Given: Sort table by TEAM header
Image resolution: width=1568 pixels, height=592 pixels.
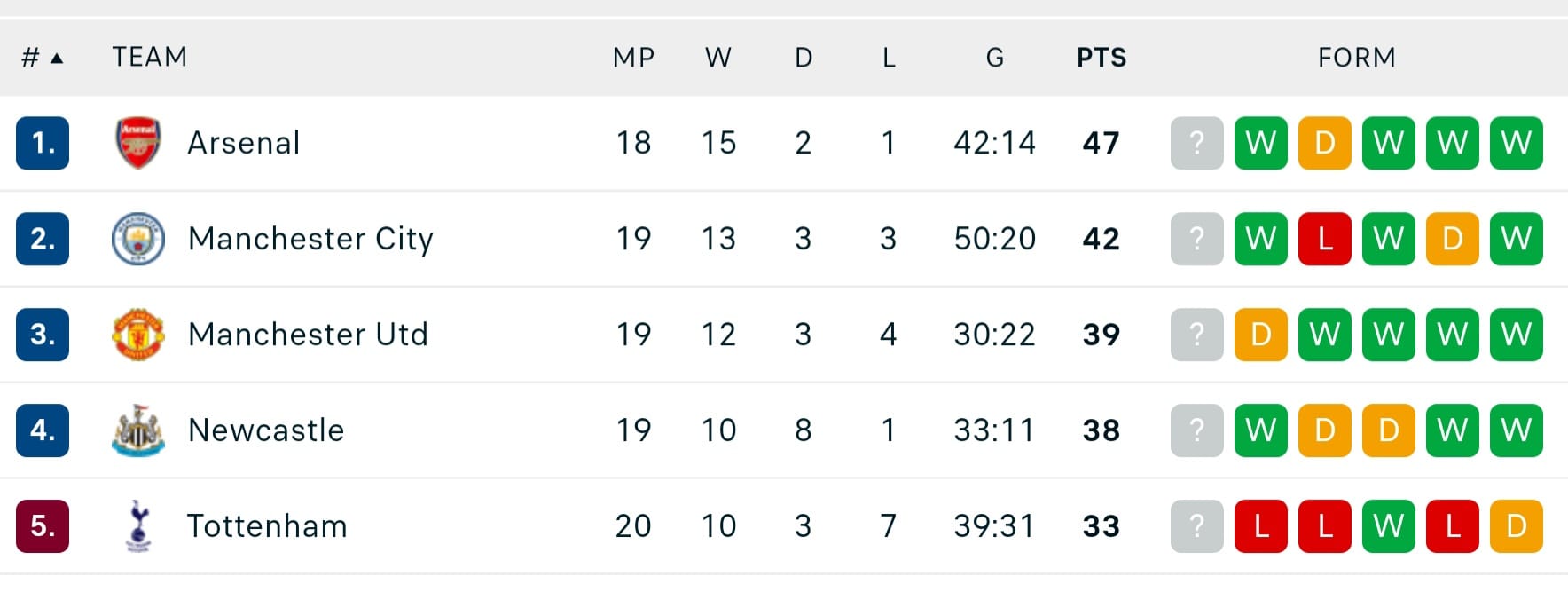Looking at the screenshot, I should coord(150,57).
